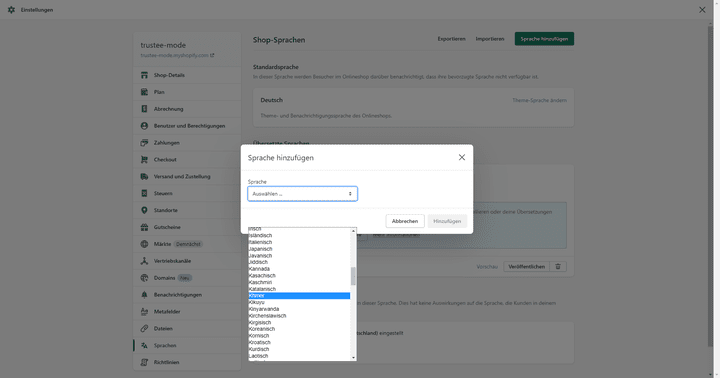Screen dimensions: 720x378
Task: Click the Checkout cart icon
Action: coord(144,159)
